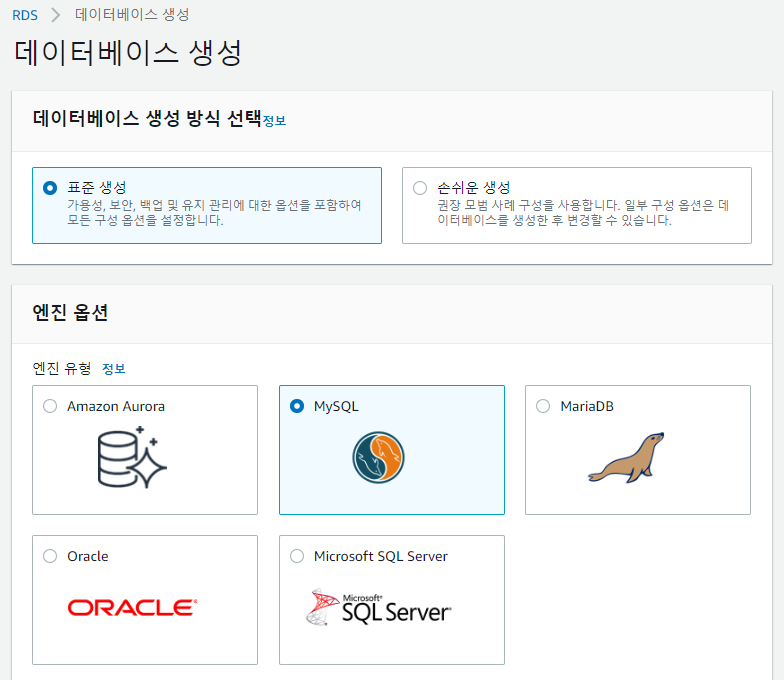The height and width of the screenshot is (680, 784).
Task: Click the Microsoft SQL Server label text
Action: pyautogui.click(x=381, y=556)
